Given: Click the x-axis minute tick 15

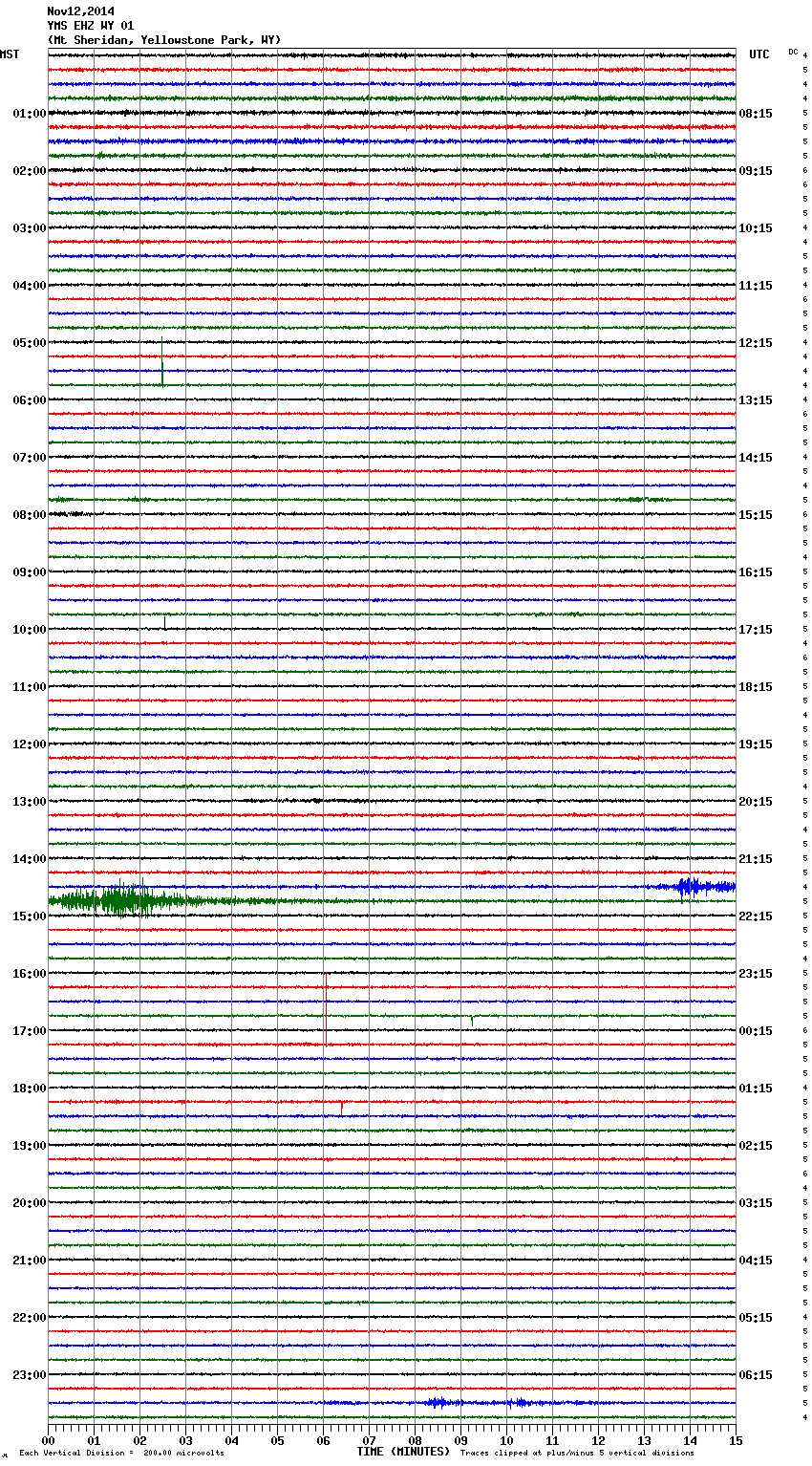Looking at the screenshot, I should pos(736,1440).
